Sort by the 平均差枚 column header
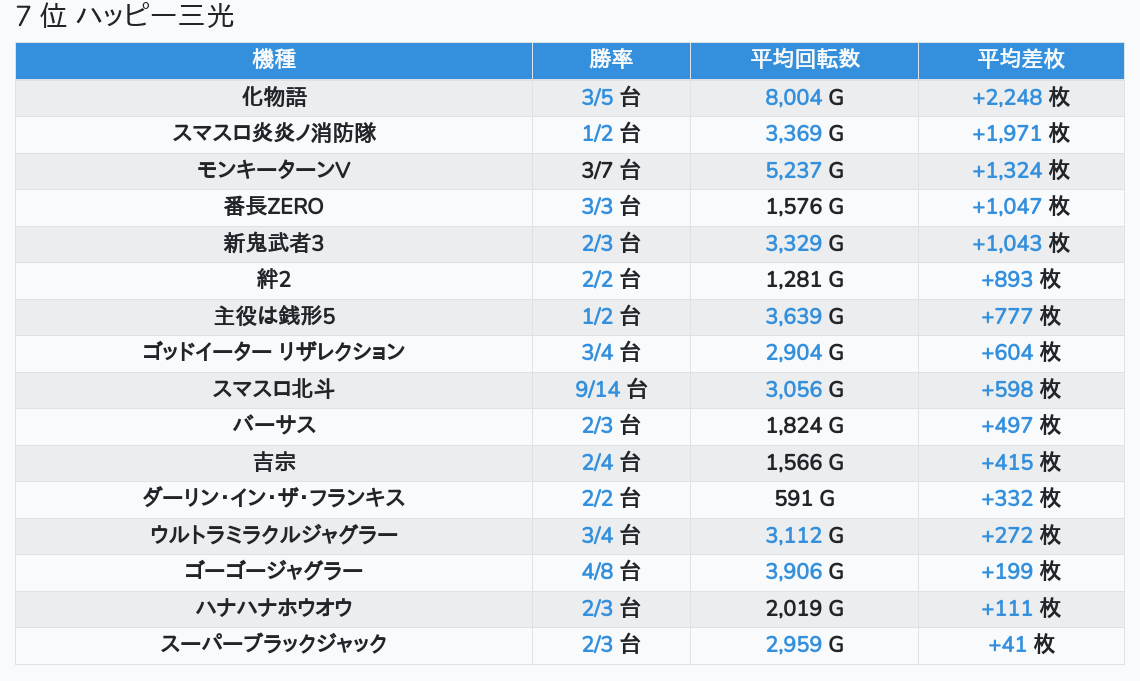This screenshot has width=1140, height=681. 1021,60
